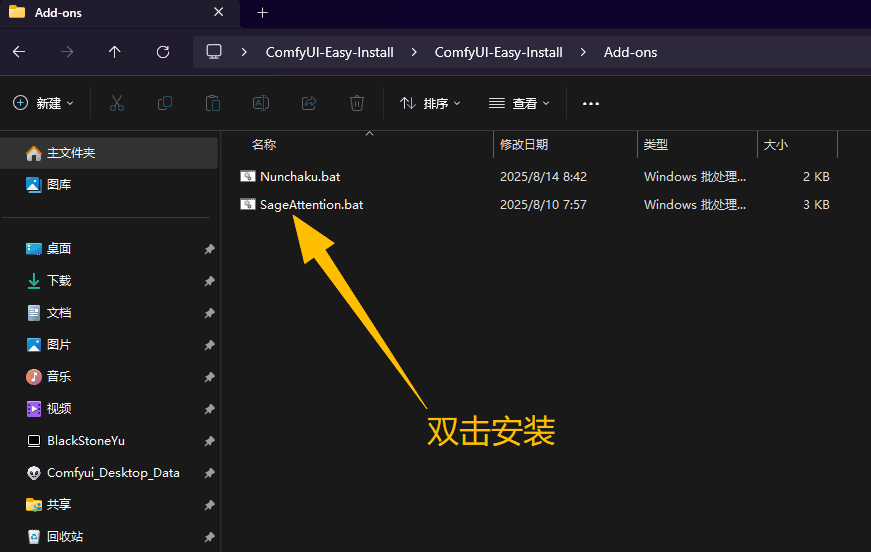Image resolution: width=871 pixels, height=552 pixels.
Task: Click the Rename icon in toolbar
Action: (261, 103)
